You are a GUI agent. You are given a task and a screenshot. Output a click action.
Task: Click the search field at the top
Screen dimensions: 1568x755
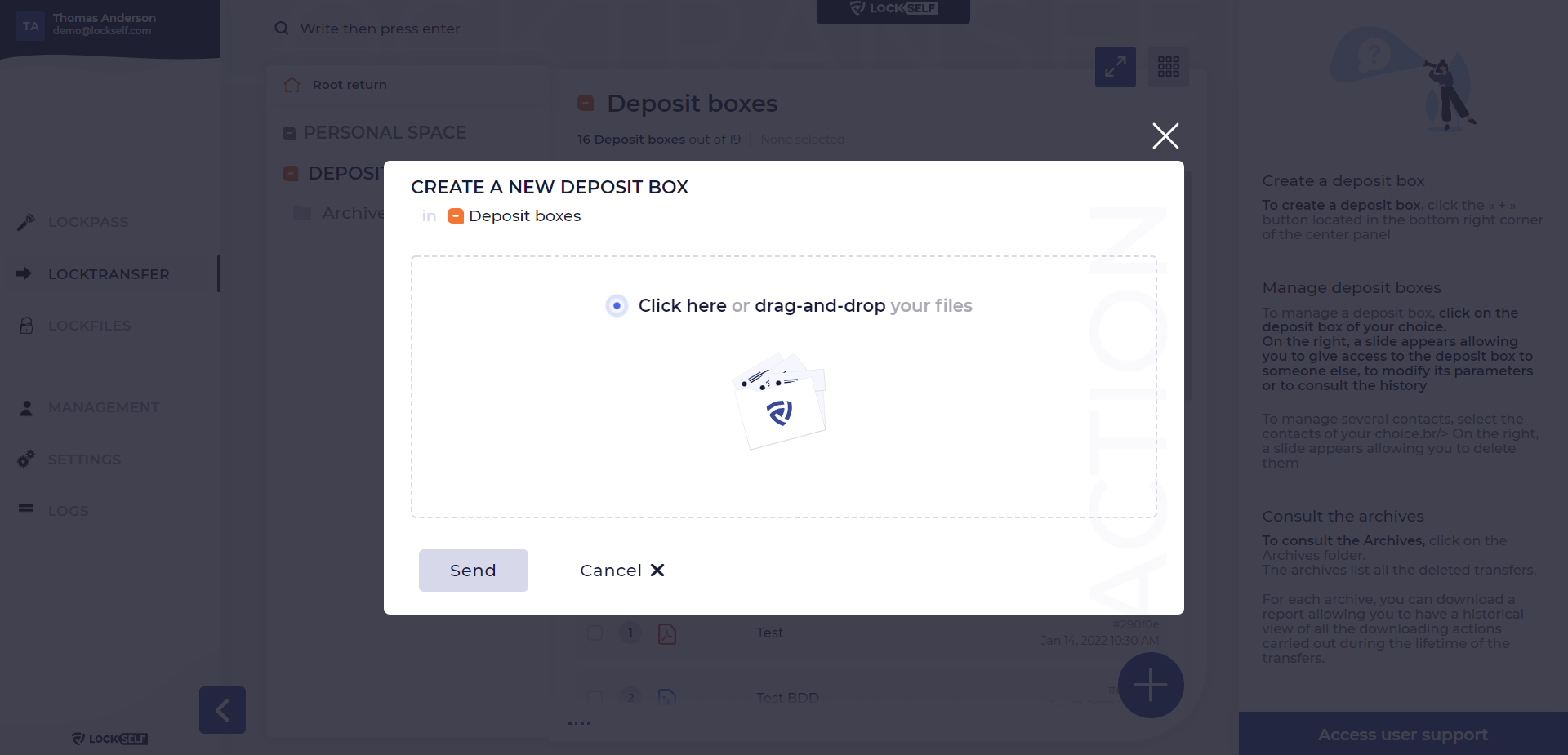(380, 29)
